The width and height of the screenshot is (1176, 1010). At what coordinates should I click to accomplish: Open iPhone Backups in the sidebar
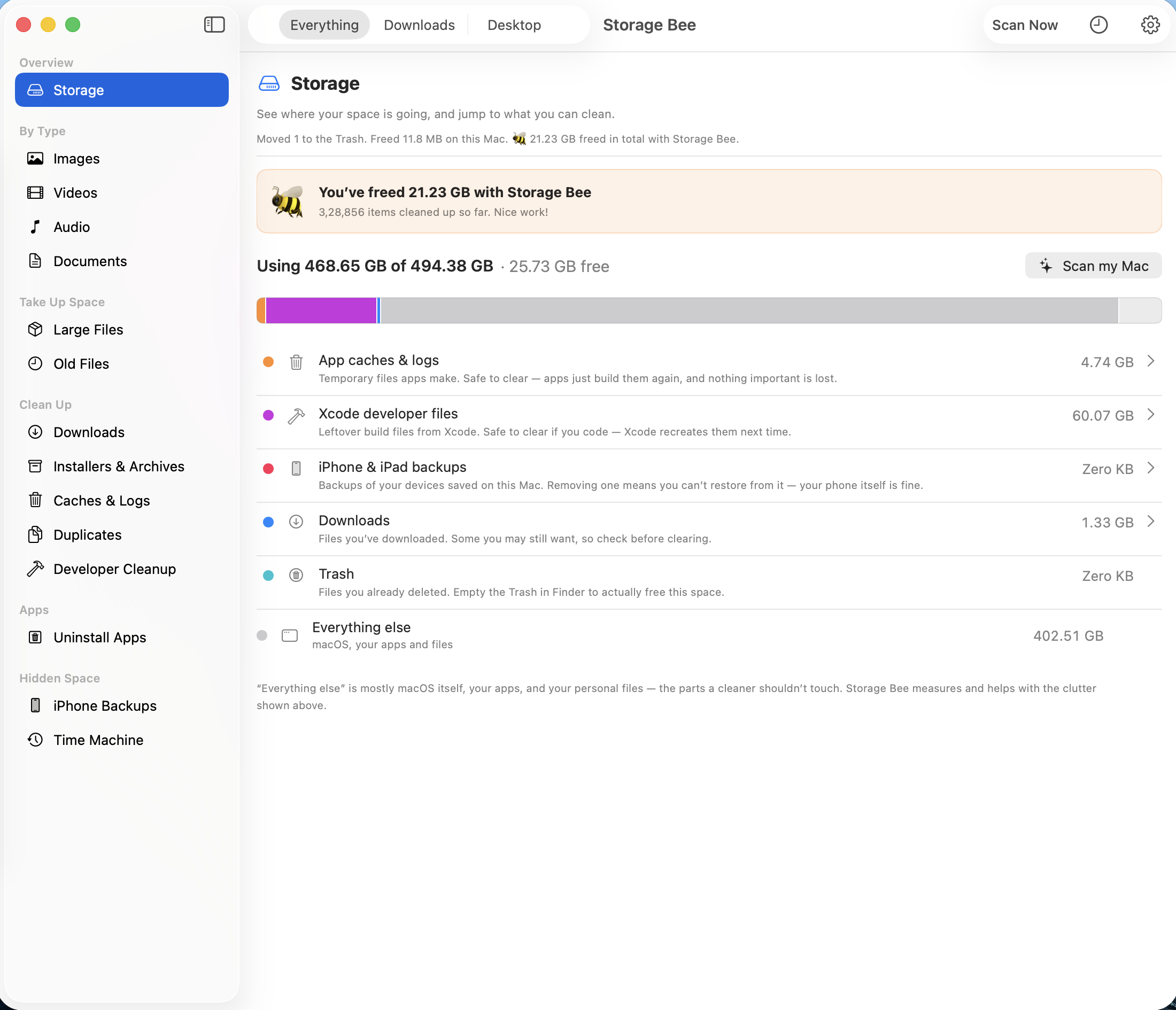[121, 705]
